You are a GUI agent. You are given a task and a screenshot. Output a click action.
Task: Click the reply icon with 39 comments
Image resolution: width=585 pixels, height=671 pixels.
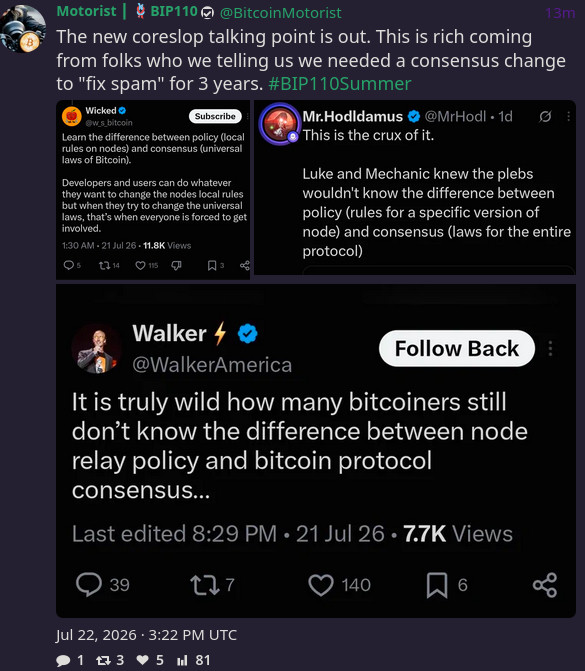click(89, 585)
